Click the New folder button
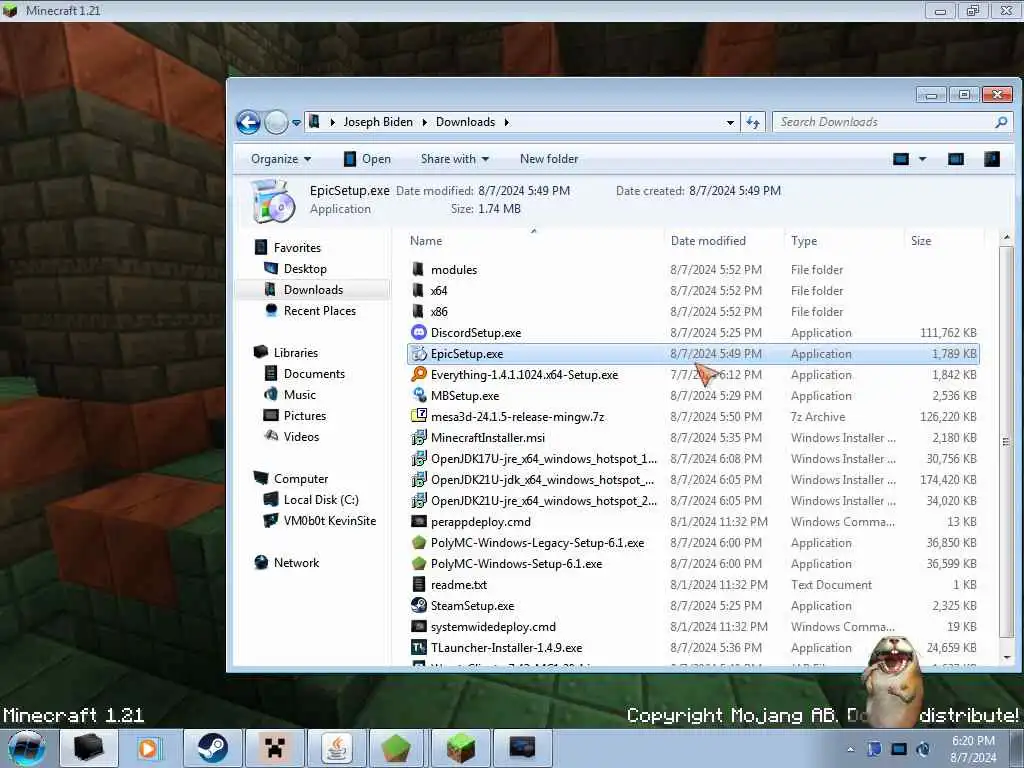This screenshot has width=1024, height=768. 549,159
